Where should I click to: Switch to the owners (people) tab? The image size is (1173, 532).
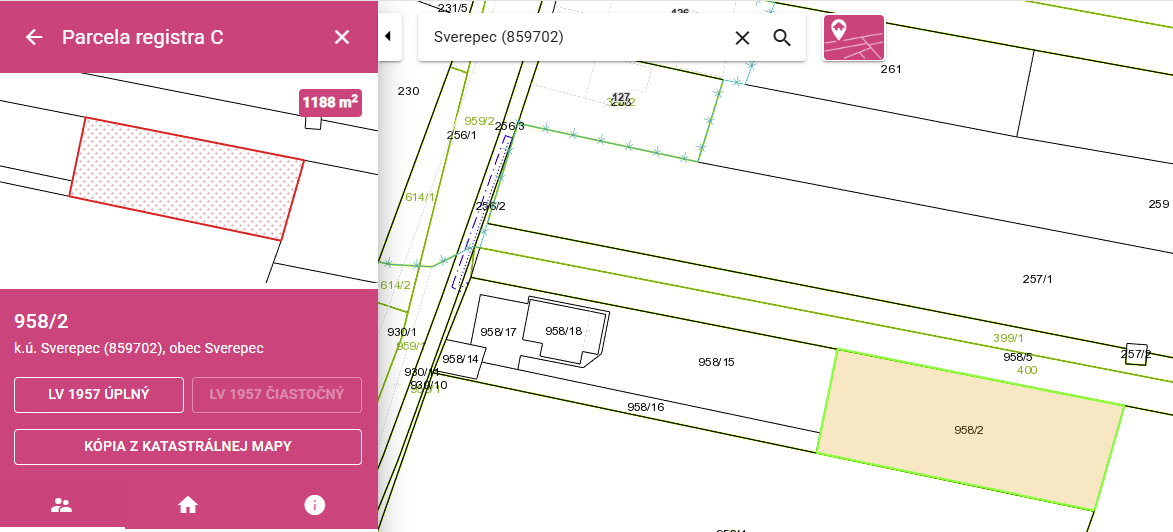(x=61, y=505)
